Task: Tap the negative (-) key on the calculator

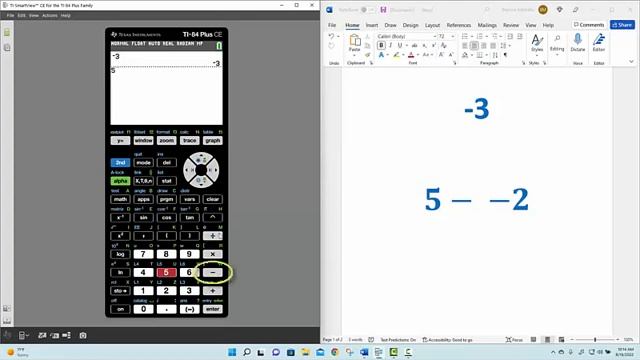Action: pos(189,309)
